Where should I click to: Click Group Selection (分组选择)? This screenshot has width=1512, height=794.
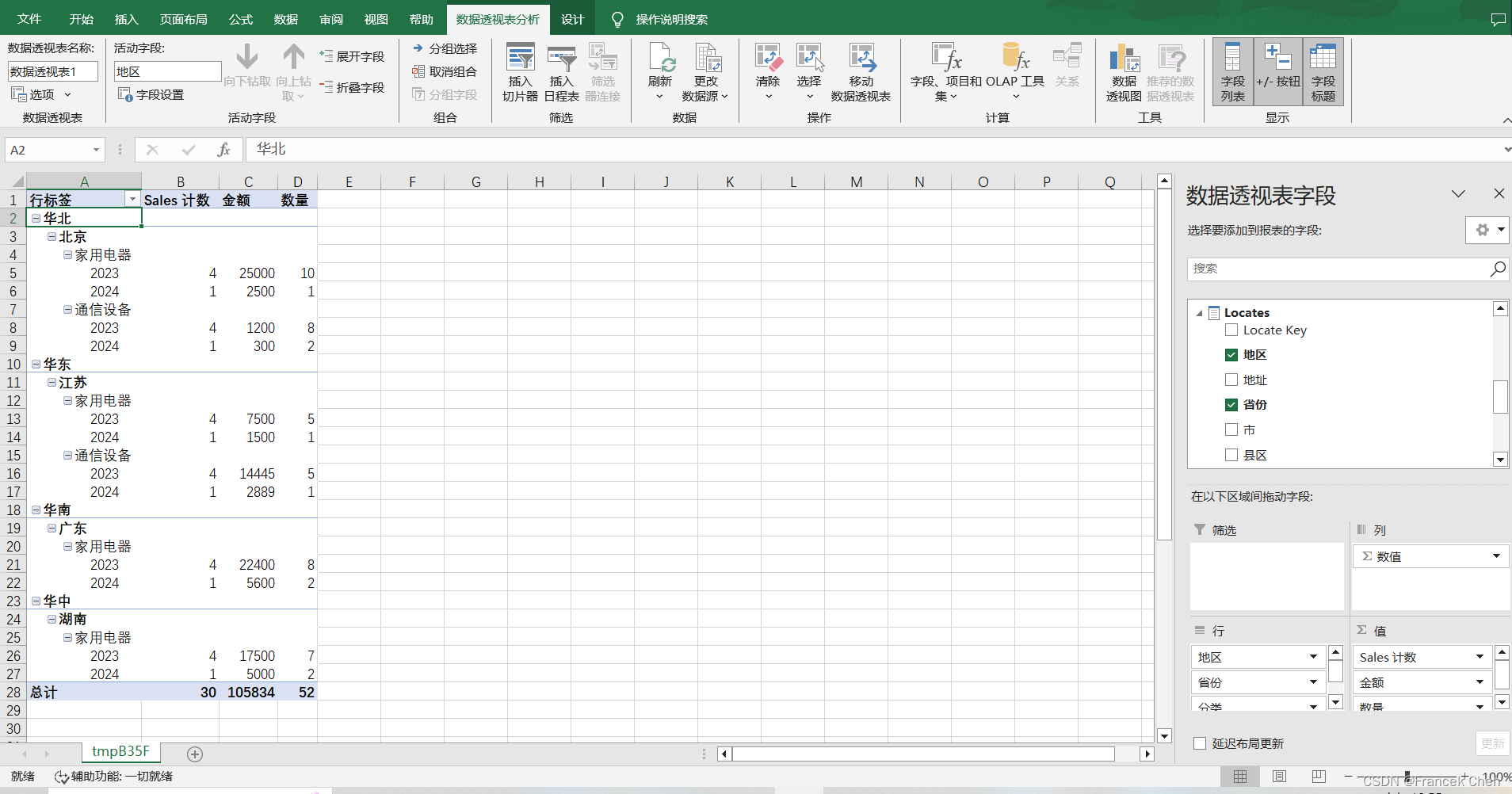(x=445, y=48)
